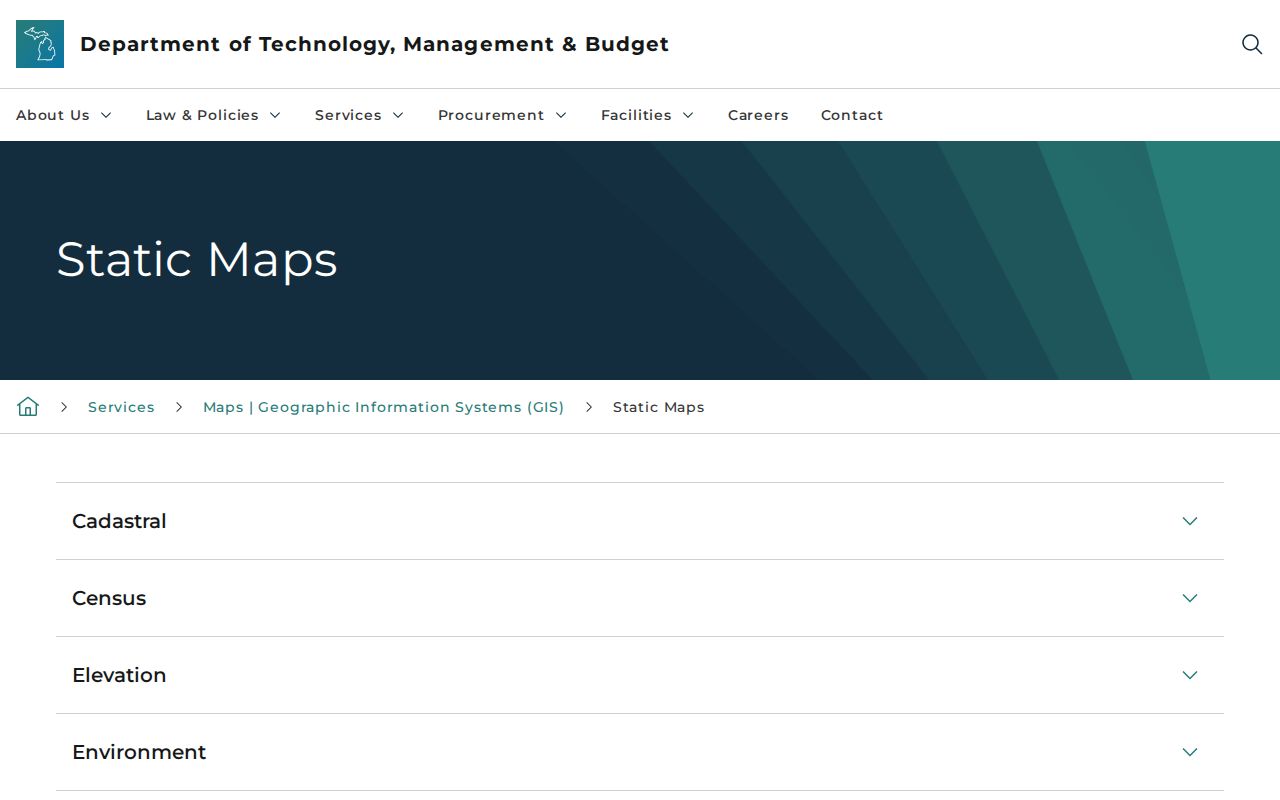Click the Elevation section heading

click(x=119, y=675)
